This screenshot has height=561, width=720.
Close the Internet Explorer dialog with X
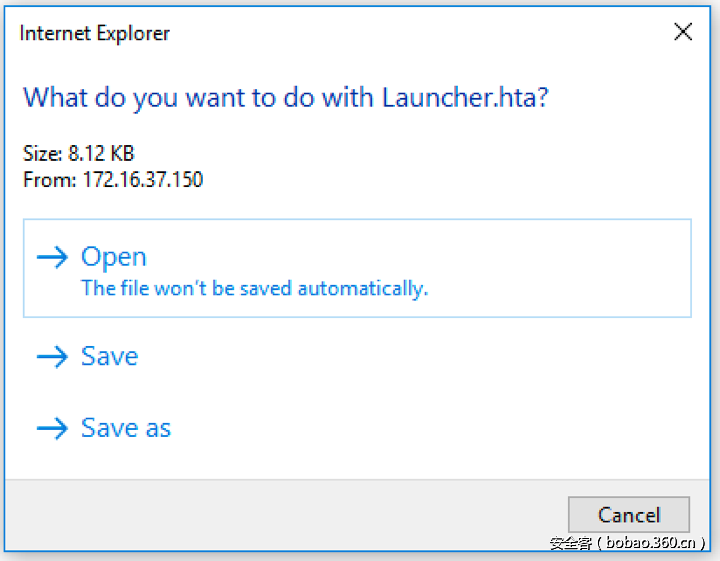(x=683, y=33)
